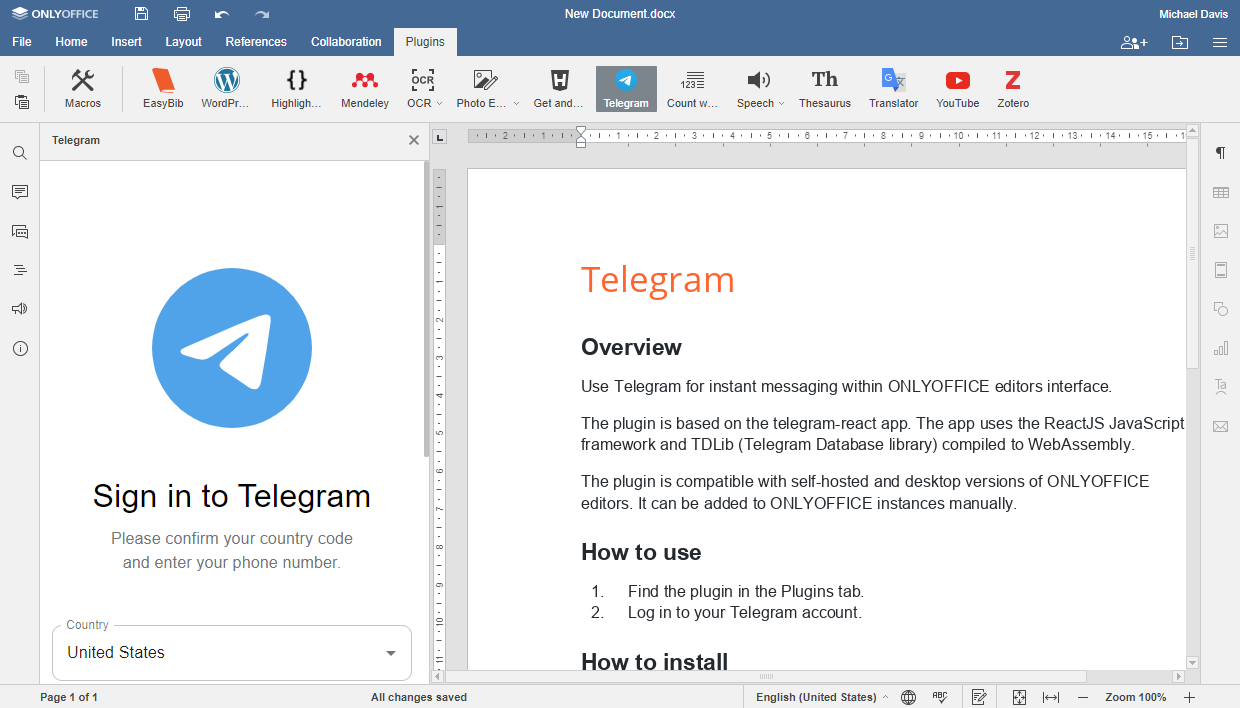Open the Macros plugin
Screen dimensions: 1240x708
click(x=83, y=89)
